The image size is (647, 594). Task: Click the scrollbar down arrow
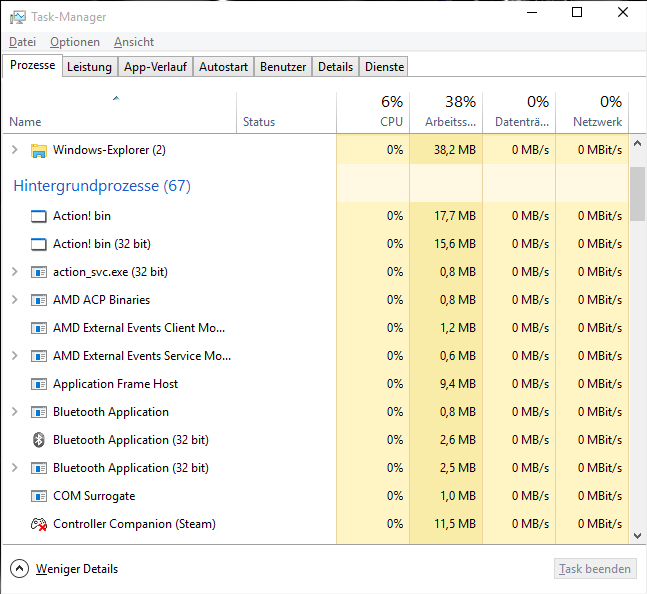(x=638, y=535)
